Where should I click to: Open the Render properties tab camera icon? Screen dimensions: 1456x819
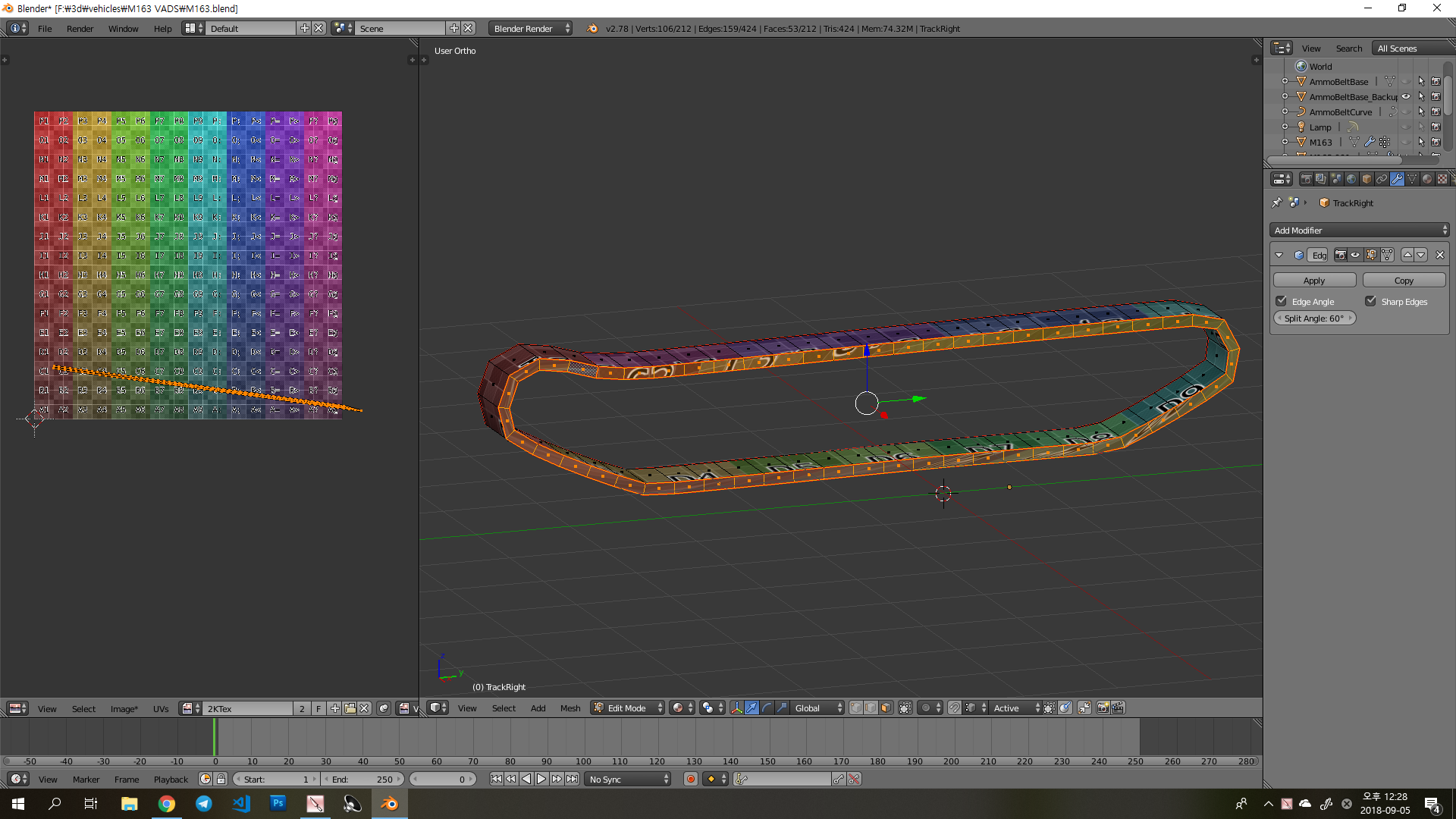(x=1306, y=179)
